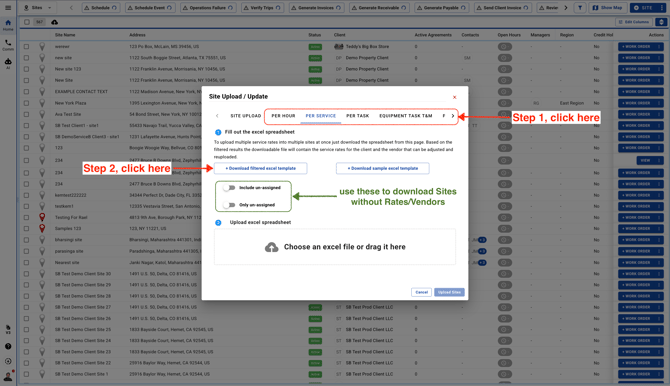Click the red pin for Testing For Rael

tap(42, 217)
